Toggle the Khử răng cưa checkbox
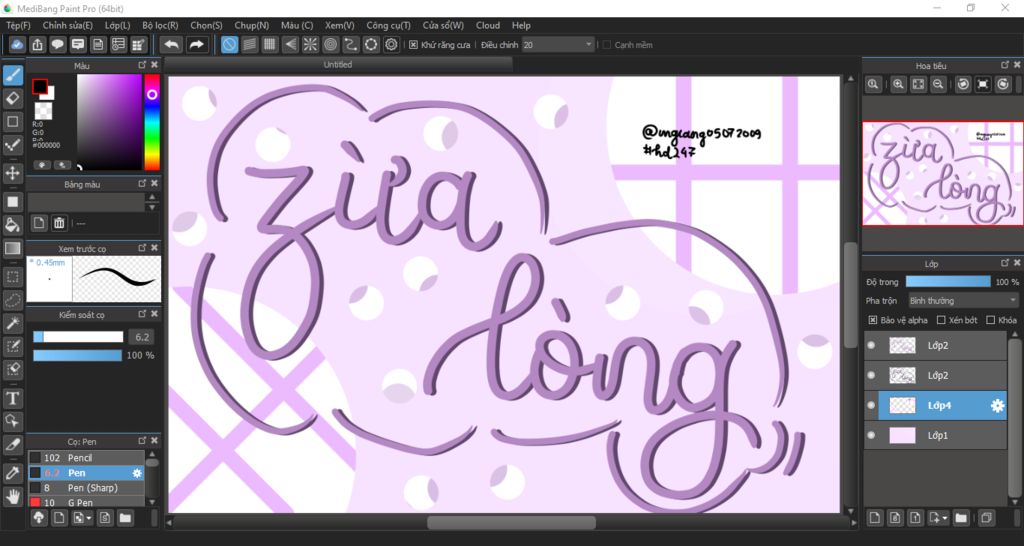Viewport: 1024px width, 546px height. [413, 45]
